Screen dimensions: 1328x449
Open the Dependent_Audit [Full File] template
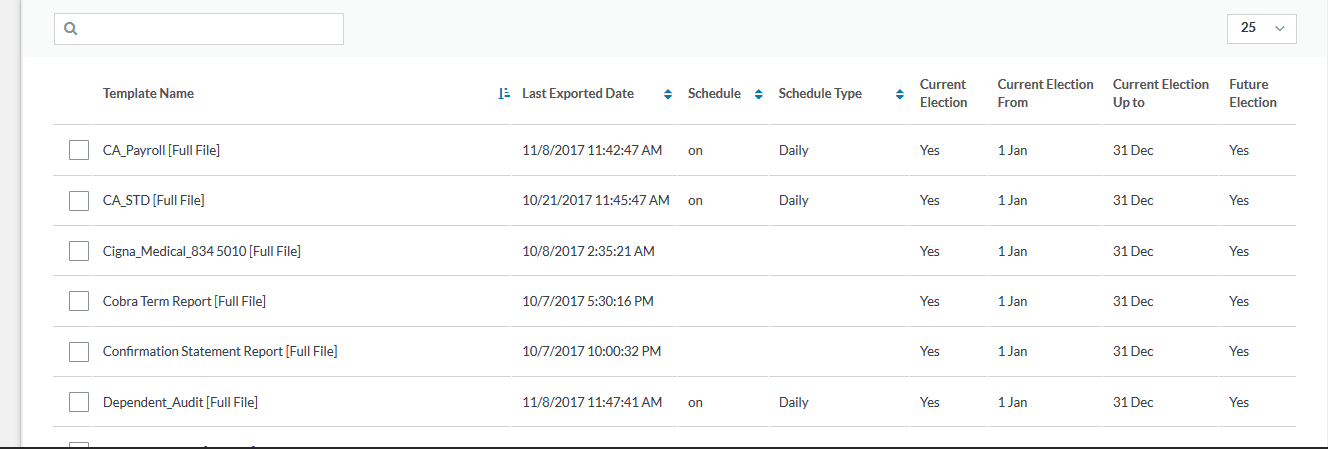pyautogui.click(x=180, y=402)
